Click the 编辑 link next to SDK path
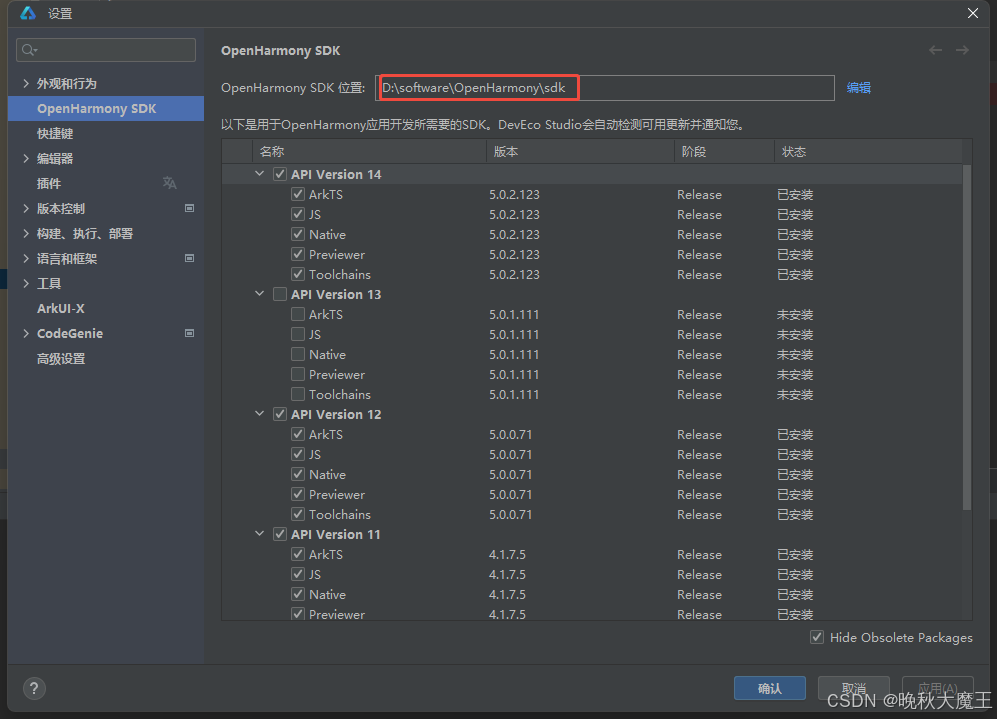Image resolution: width=997 pixels, height=719 pixels. pyautogui.click(x=858, y=88)
